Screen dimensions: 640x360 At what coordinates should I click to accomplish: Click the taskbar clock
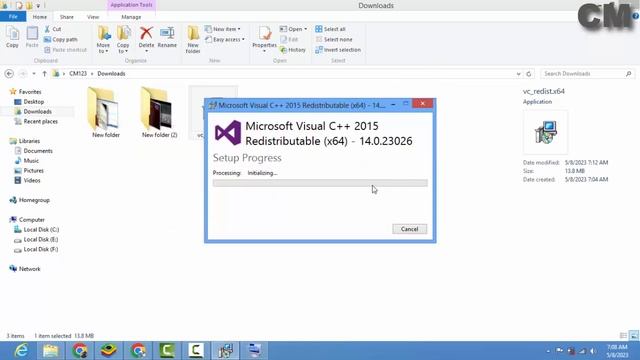pyautogui.click(x=617, y=351)
